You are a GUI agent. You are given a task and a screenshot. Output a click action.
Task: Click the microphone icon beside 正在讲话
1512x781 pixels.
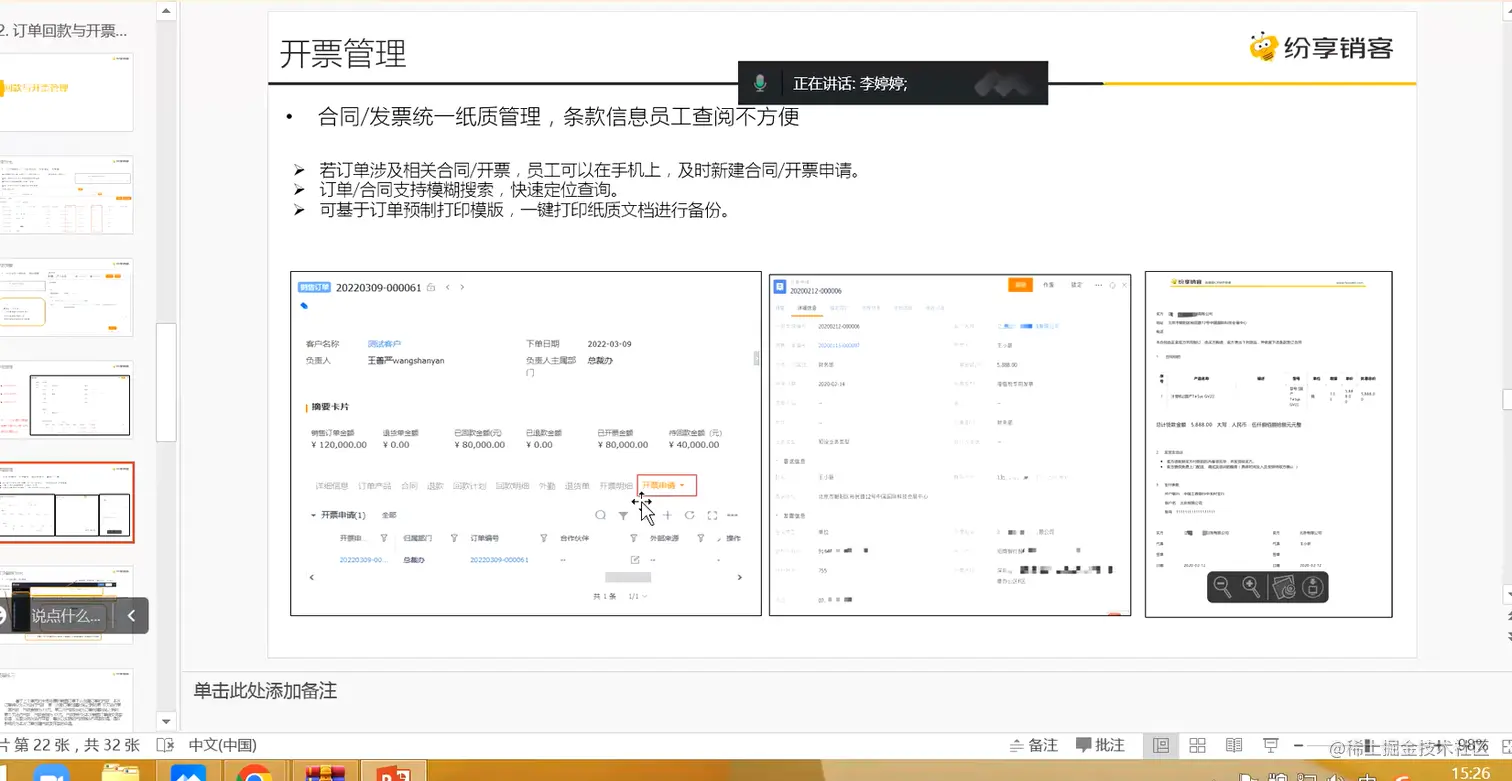click(760, 83)
